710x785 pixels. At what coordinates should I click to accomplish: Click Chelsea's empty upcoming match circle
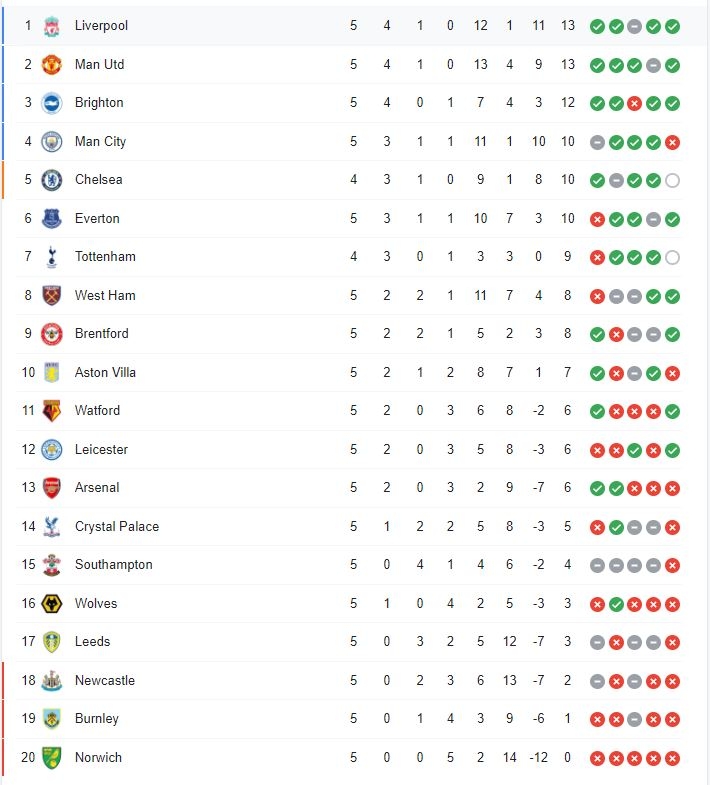pyautogui.click(x=672, y=180)
